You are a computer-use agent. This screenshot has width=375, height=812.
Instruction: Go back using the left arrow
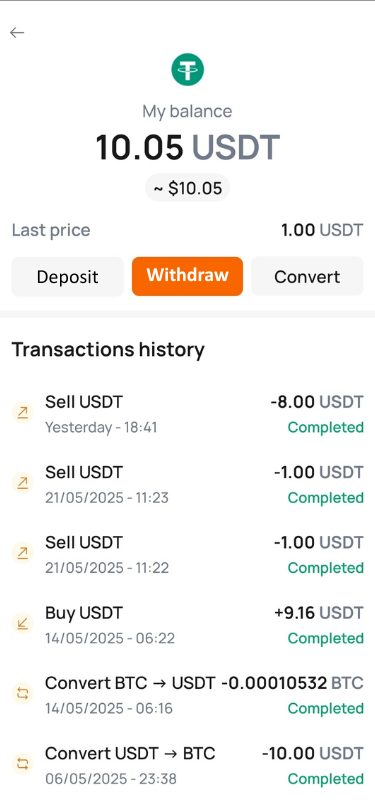pyautogui.click(x=17, y=33)
